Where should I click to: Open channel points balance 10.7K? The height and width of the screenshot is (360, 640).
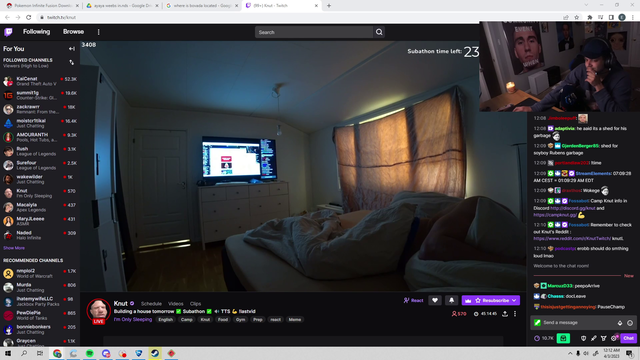click(x=544, y=338)
